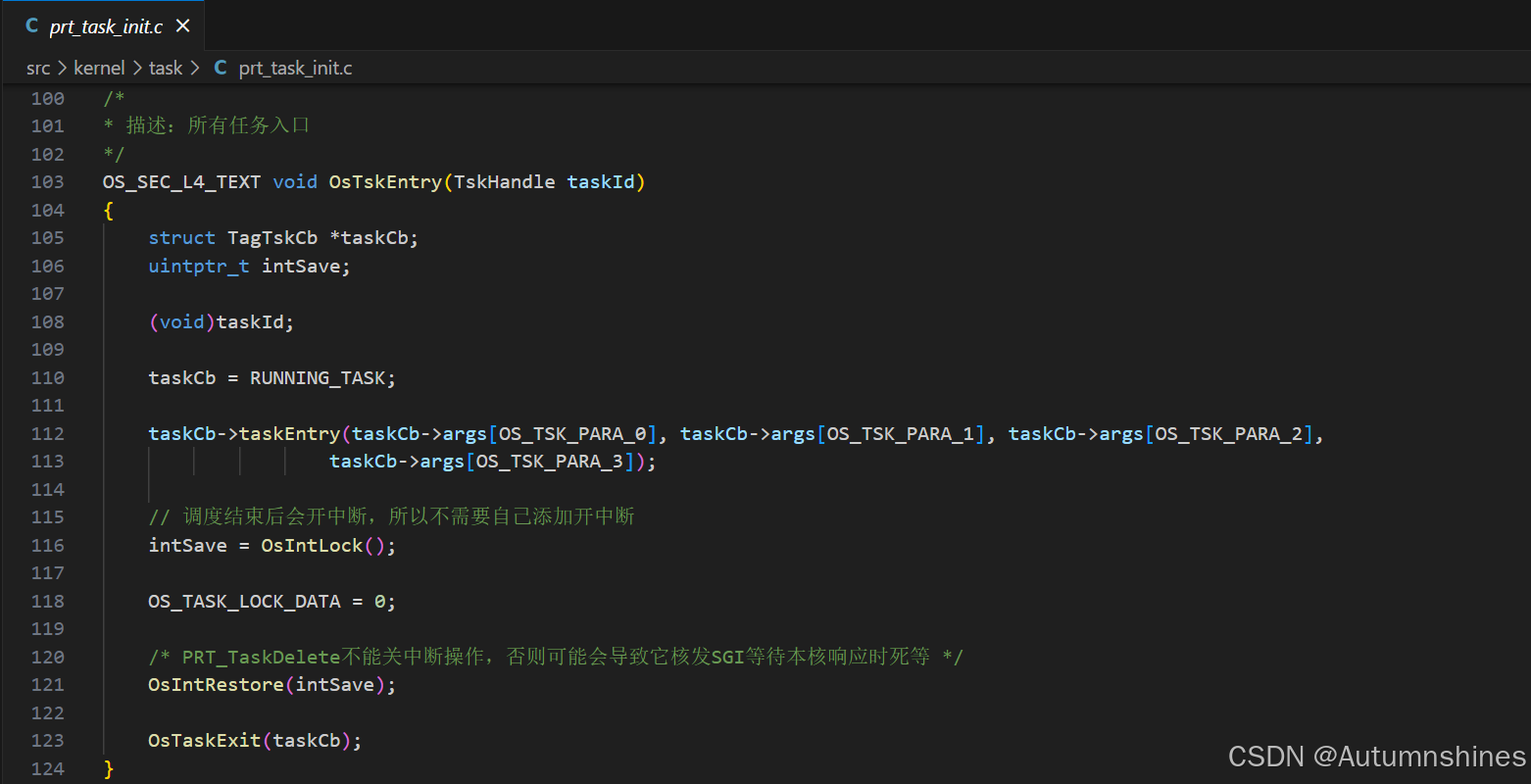The height and width of the screenshot is (784, 1531).
Task: Close the prt_task_init.c tab
Action: click(182, 26)
